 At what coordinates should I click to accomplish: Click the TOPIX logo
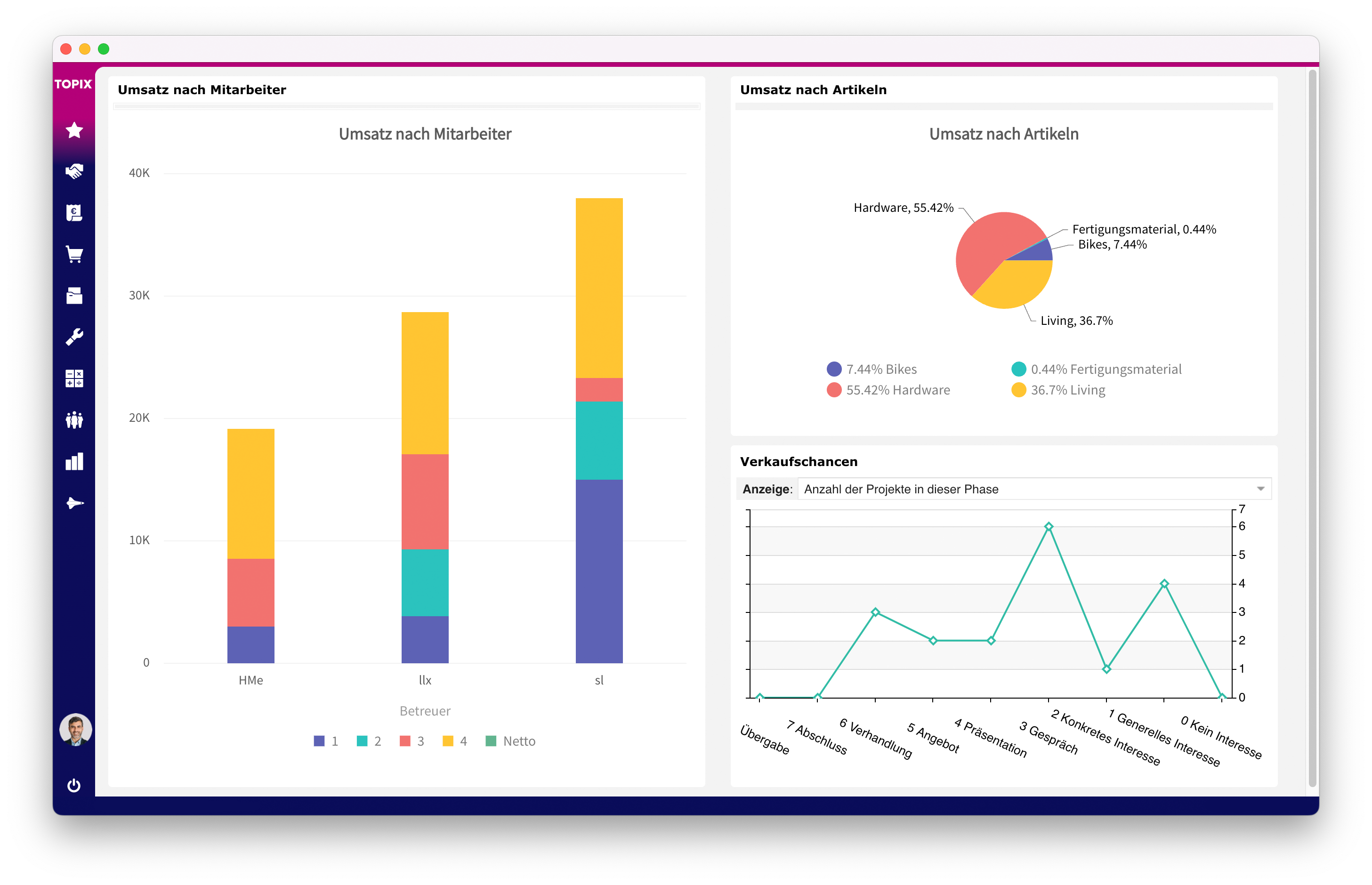click(x=73, y=83)
